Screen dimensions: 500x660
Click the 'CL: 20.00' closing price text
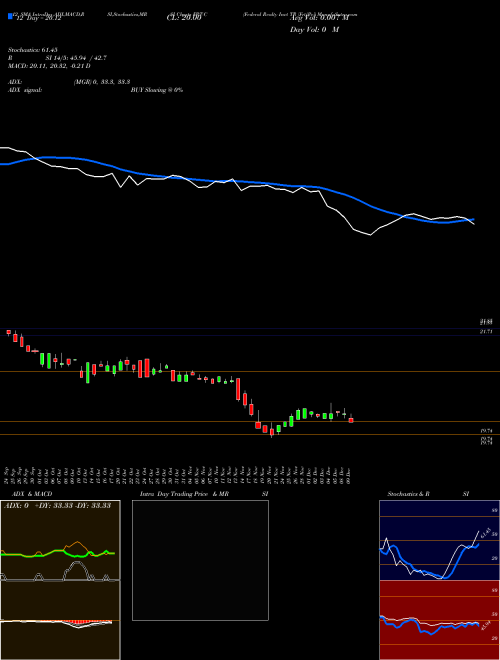184,18
